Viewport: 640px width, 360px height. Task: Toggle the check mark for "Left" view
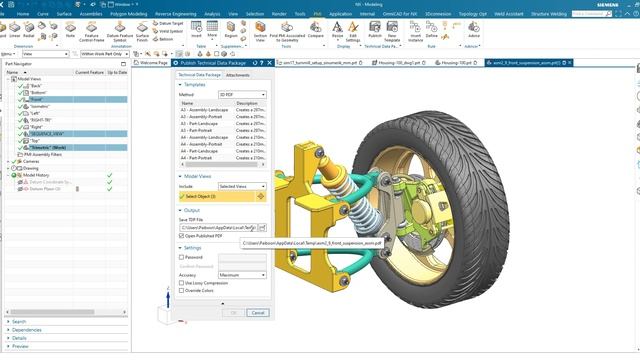point(20,113)
